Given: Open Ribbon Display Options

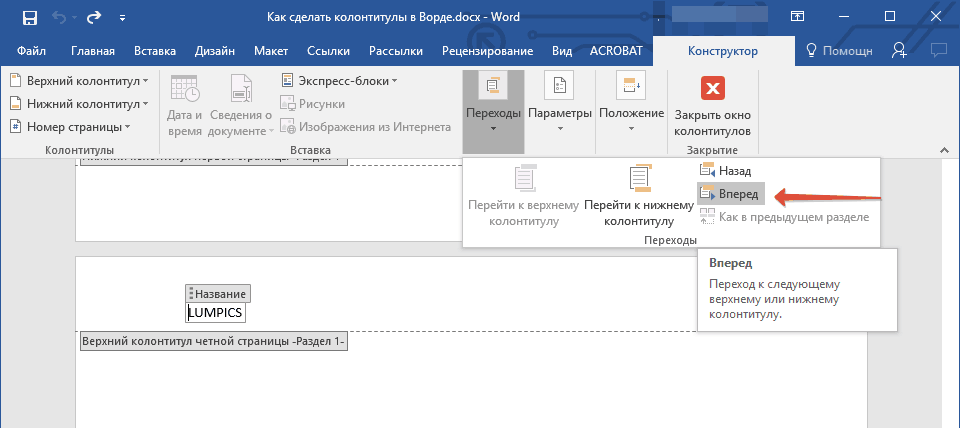Looking at the screenshot, I should coord(797,17).
